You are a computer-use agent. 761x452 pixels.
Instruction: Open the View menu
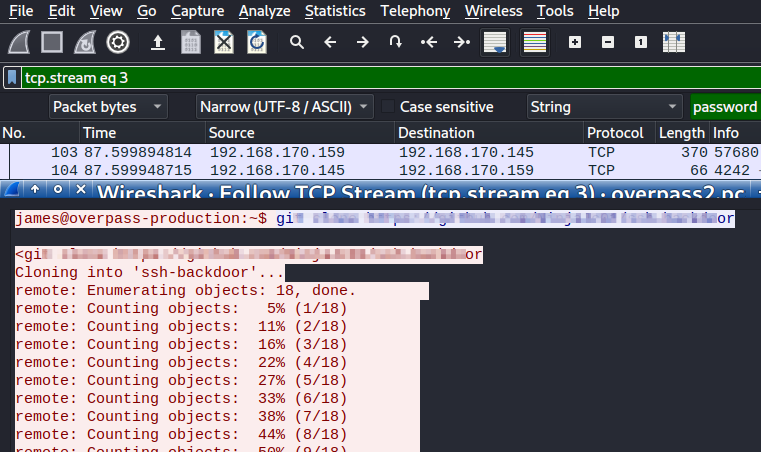[106, 11]
